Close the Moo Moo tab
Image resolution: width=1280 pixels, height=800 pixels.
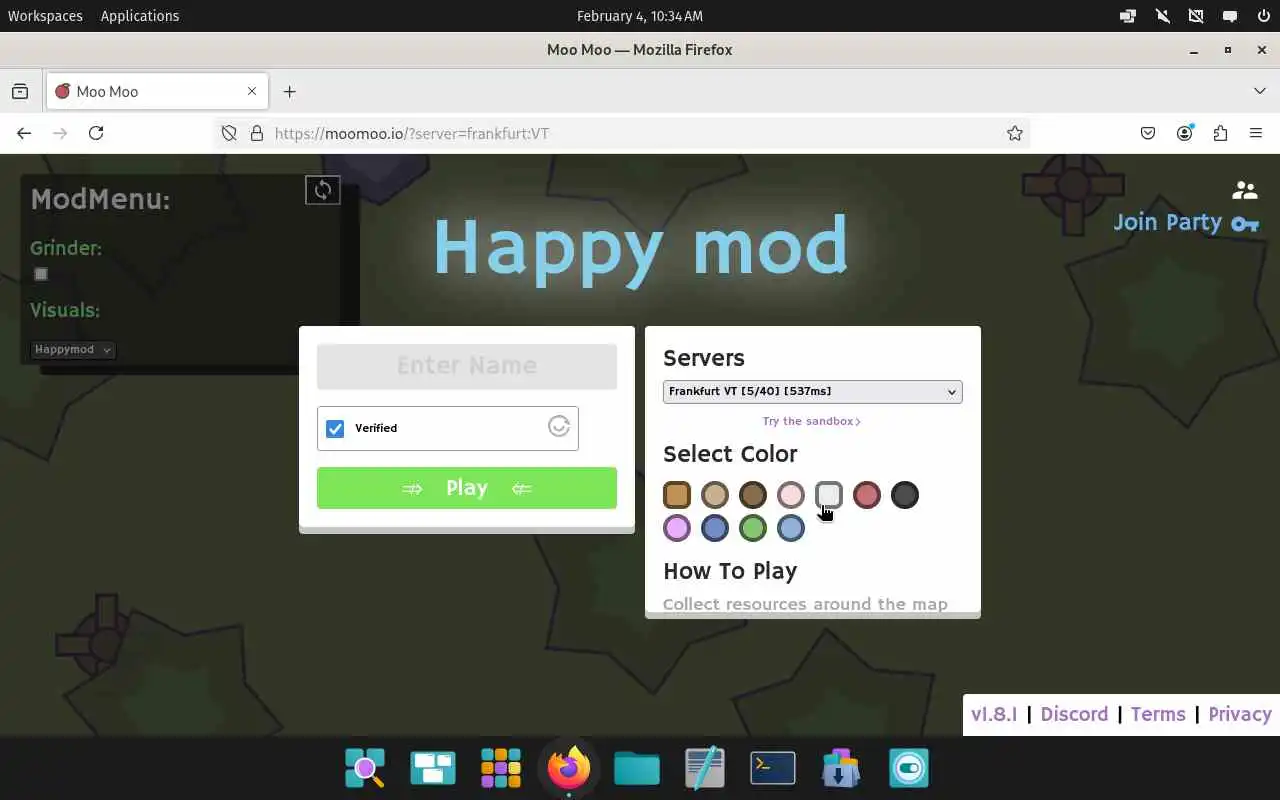pyautogui.click(x=252, y=91)
